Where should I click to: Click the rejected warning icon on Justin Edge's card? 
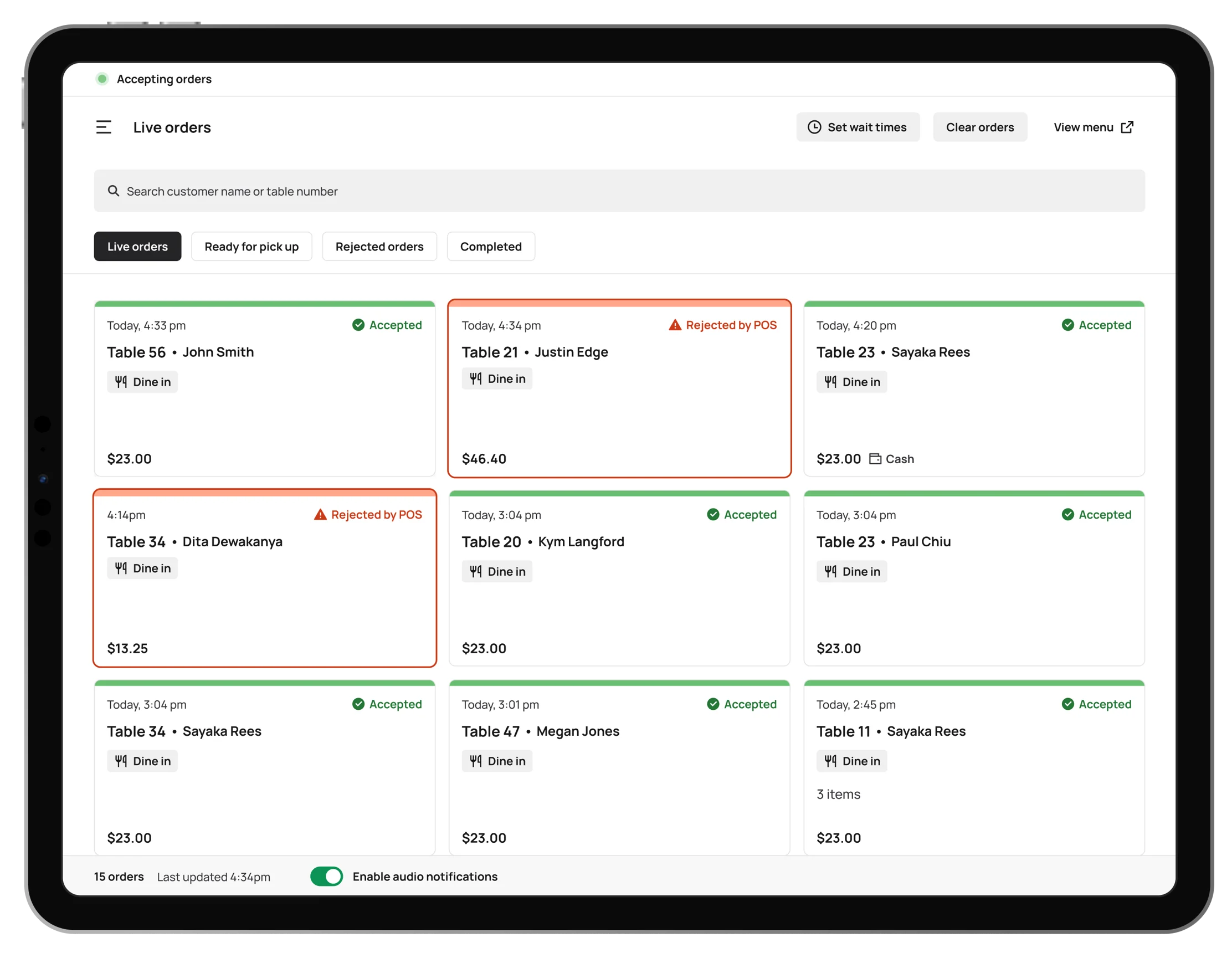coord(675,325)
